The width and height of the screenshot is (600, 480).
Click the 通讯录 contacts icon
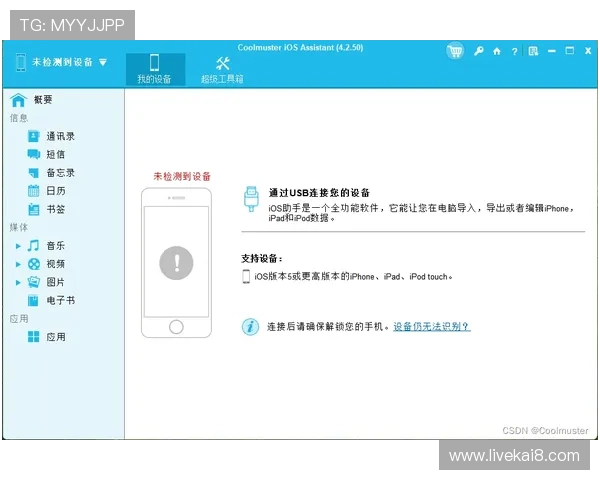pos(34,136)
